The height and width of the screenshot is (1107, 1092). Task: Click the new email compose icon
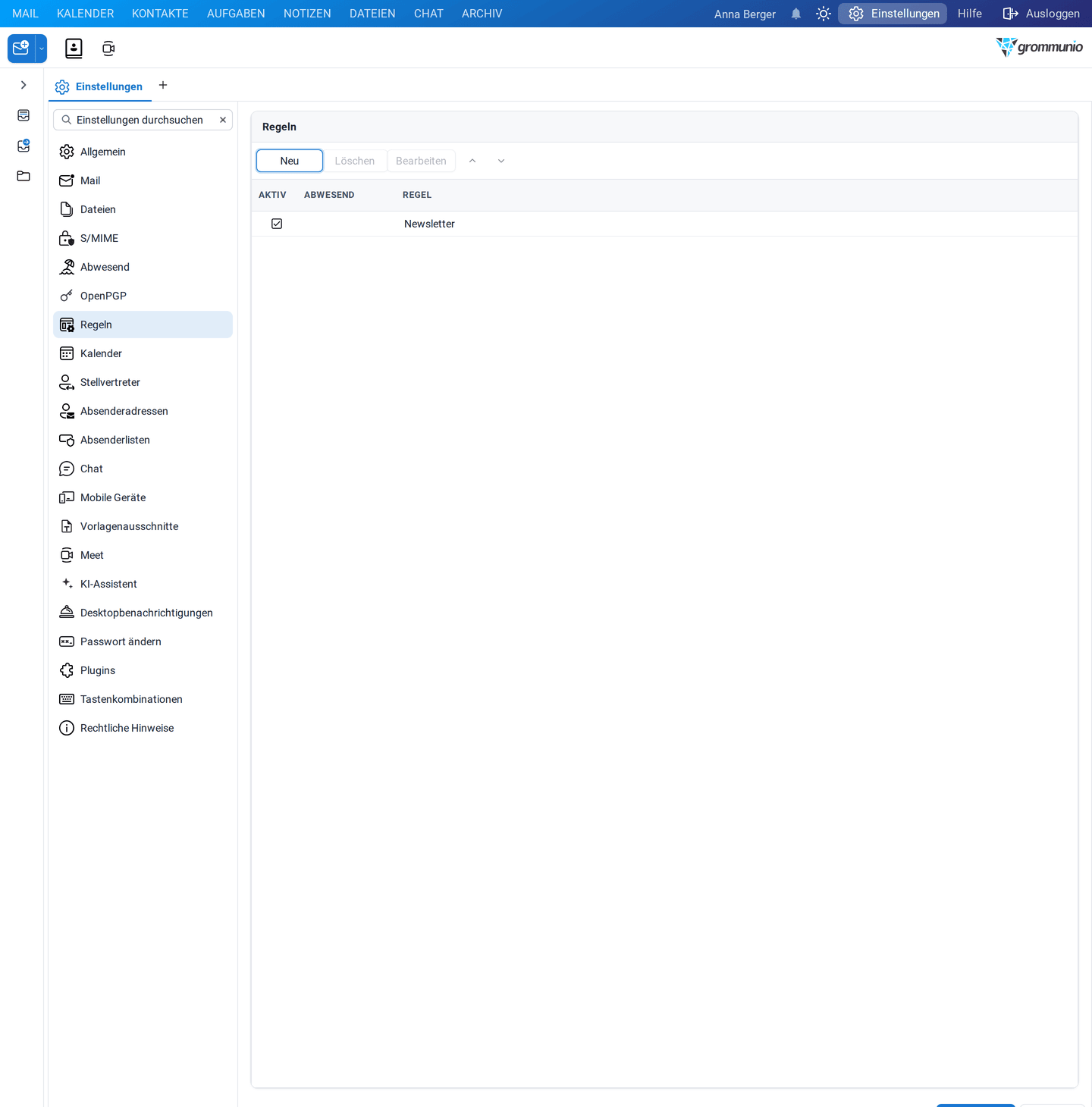point(21,49)
